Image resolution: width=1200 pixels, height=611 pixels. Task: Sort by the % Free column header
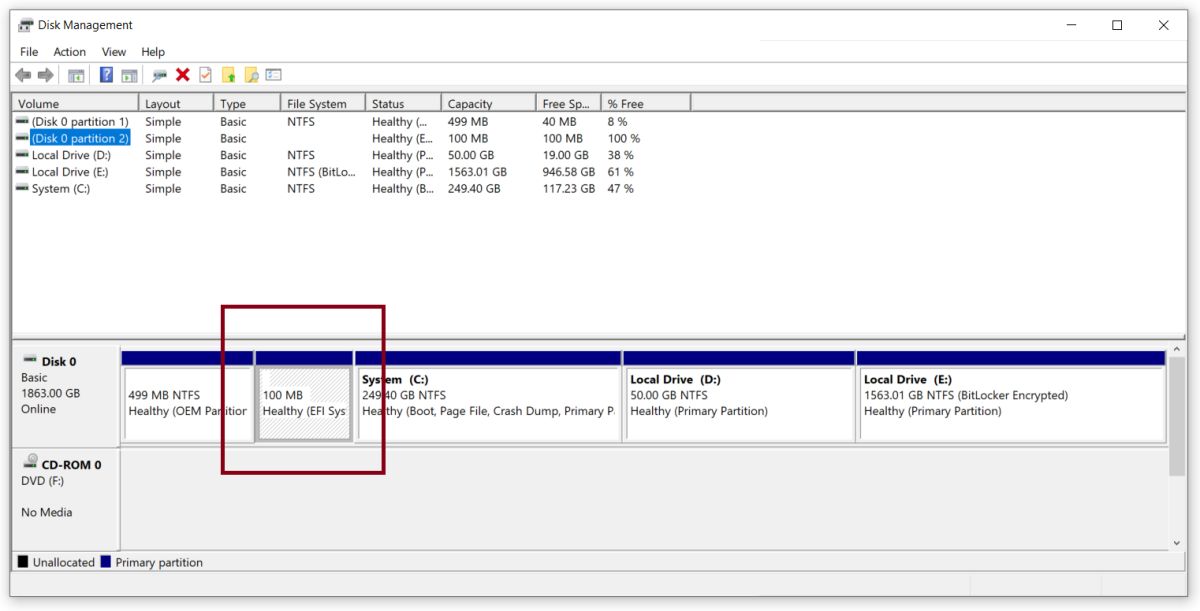click(x=646, y=103)
